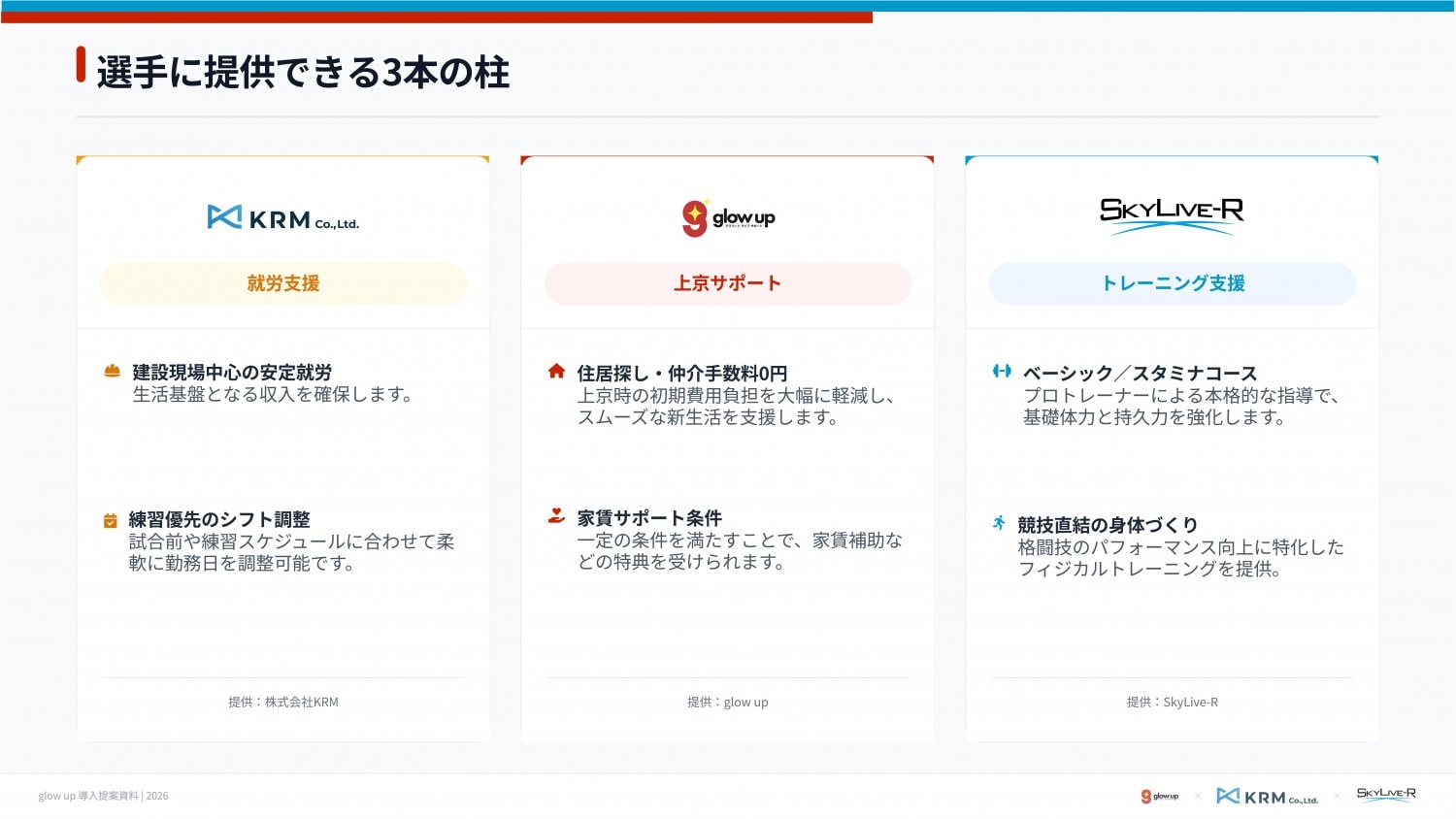Click the running figure icon beside 競技直結の身体づくり

[x=999, y=523]
